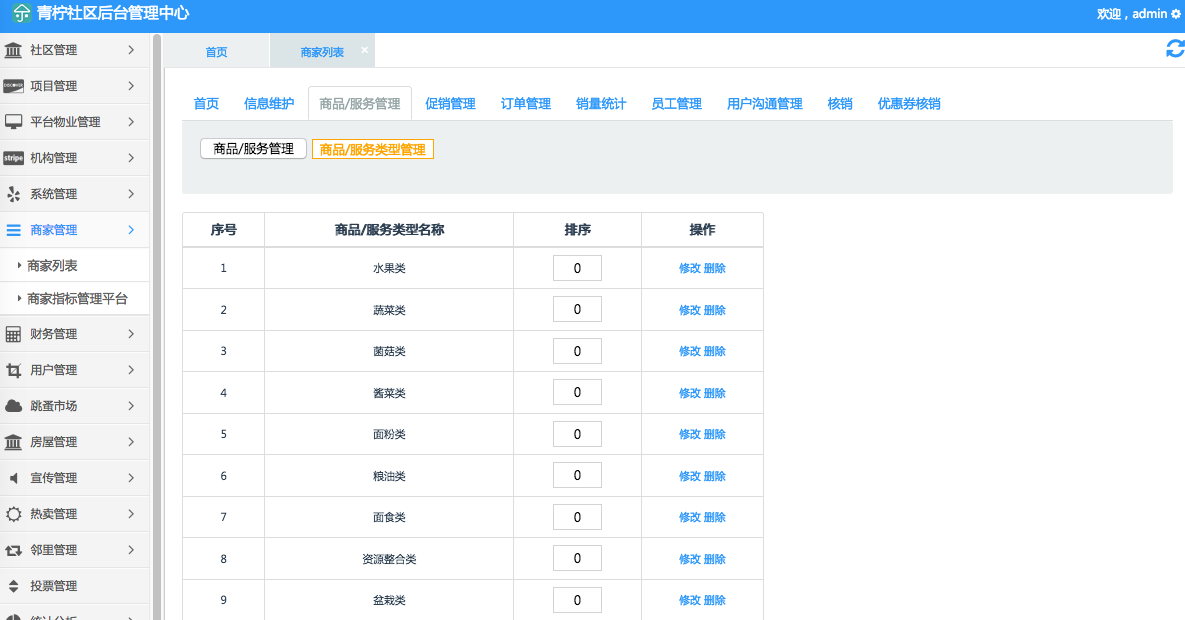Click 删除 for 资源整合类 row
Screen dimensions: 1185x620
click(715, 559)
